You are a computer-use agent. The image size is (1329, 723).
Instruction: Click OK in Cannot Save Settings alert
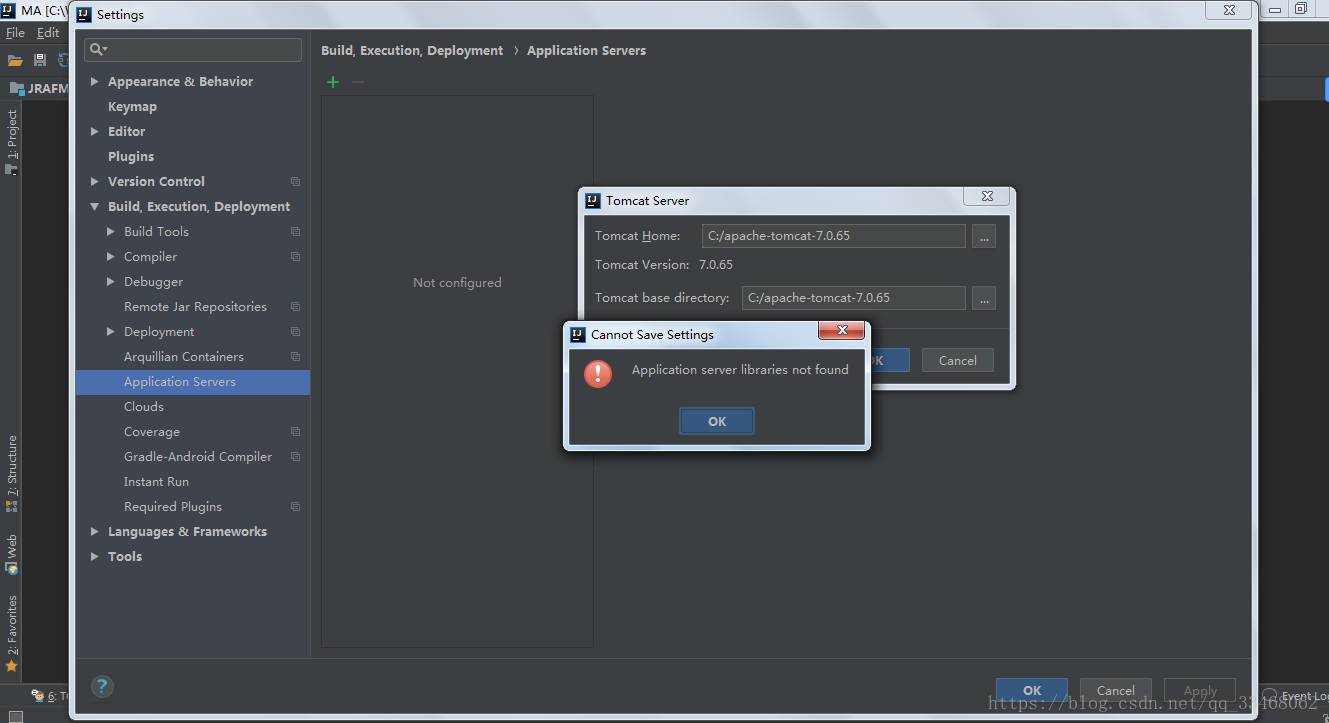[x=717, y=421]
